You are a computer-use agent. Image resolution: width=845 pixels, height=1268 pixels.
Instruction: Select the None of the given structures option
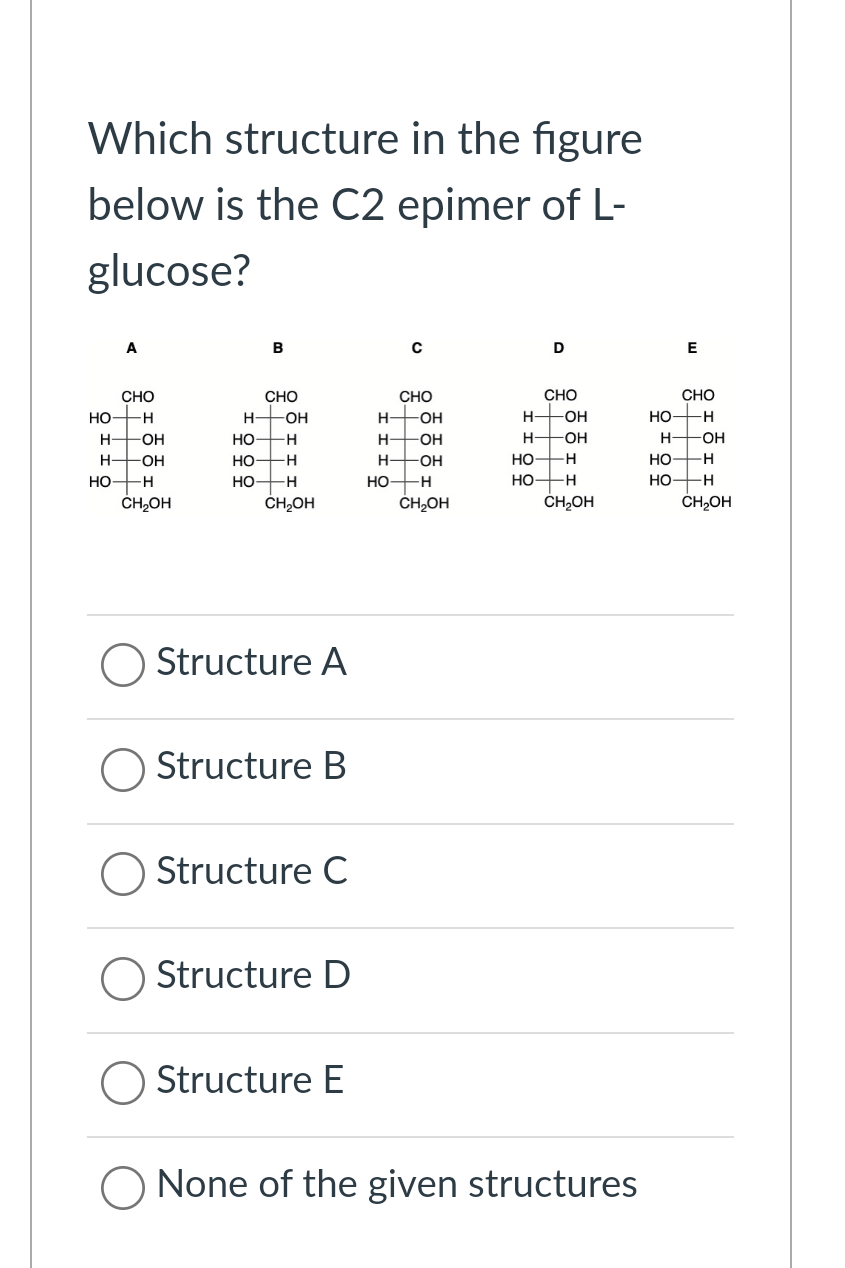click(x=122, y=1188)
